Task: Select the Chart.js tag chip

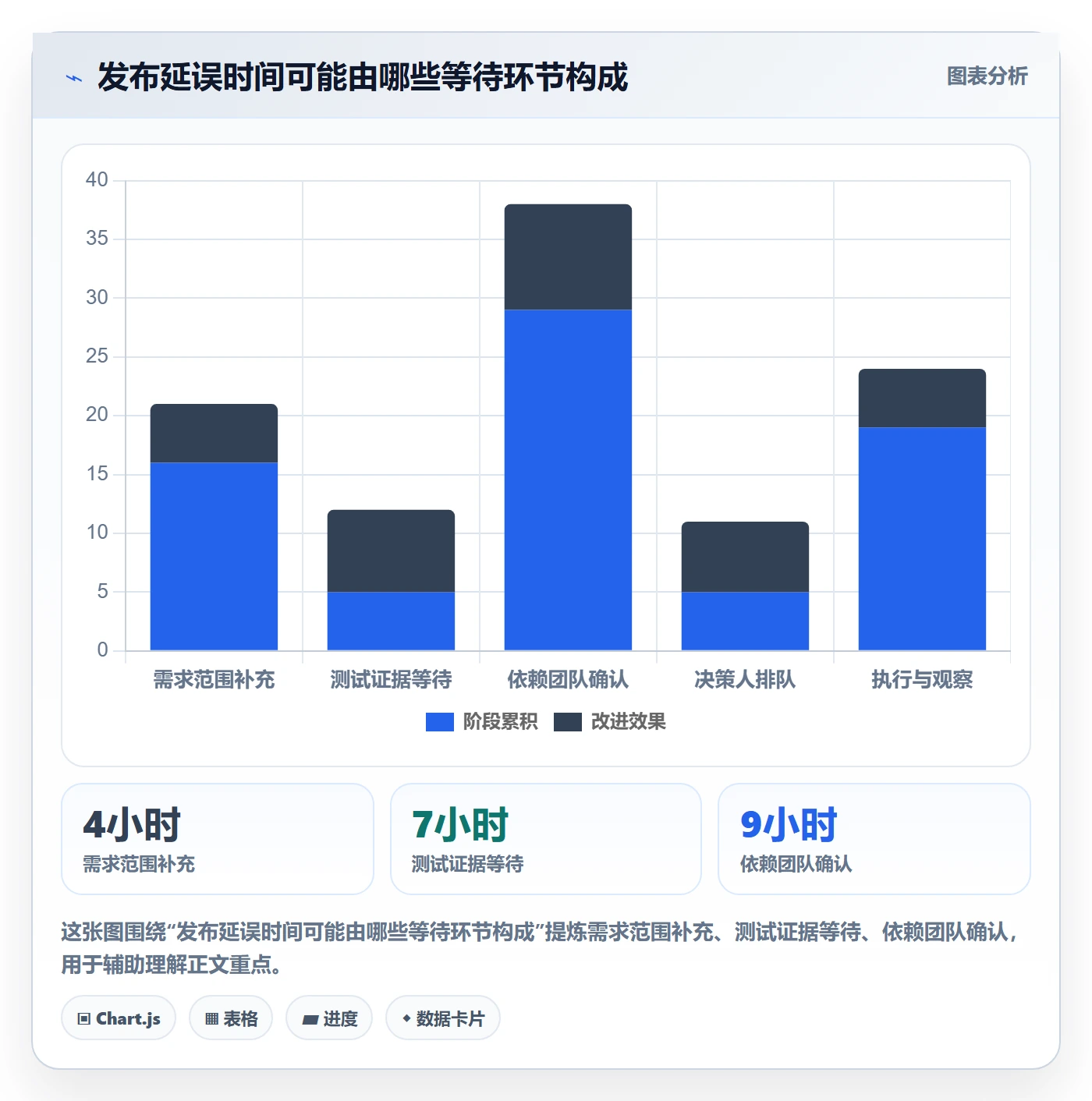Action: [x=119, y=1018]
